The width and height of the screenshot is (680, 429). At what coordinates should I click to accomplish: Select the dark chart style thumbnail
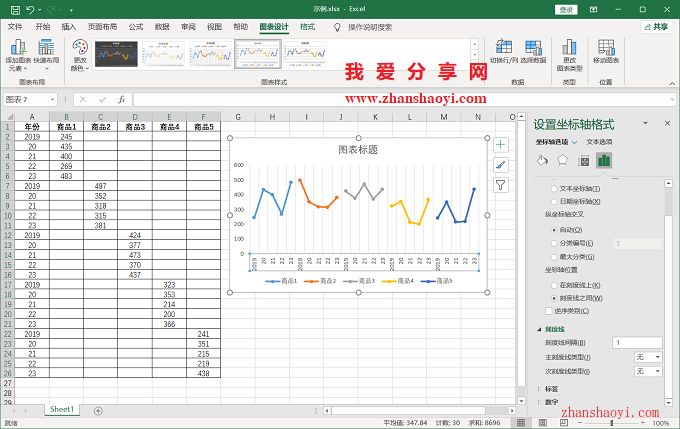(116, 54)
